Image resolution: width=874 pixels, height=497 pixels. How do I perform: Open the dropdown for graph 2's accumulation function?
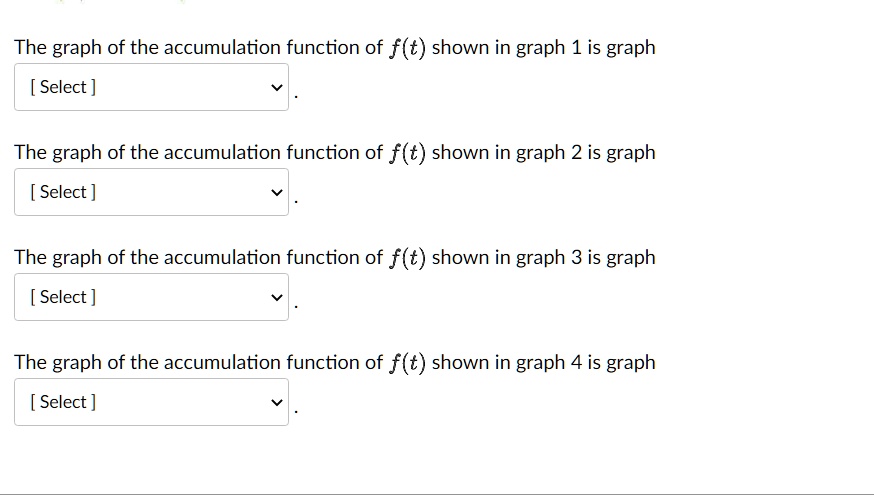pos(151,192)
